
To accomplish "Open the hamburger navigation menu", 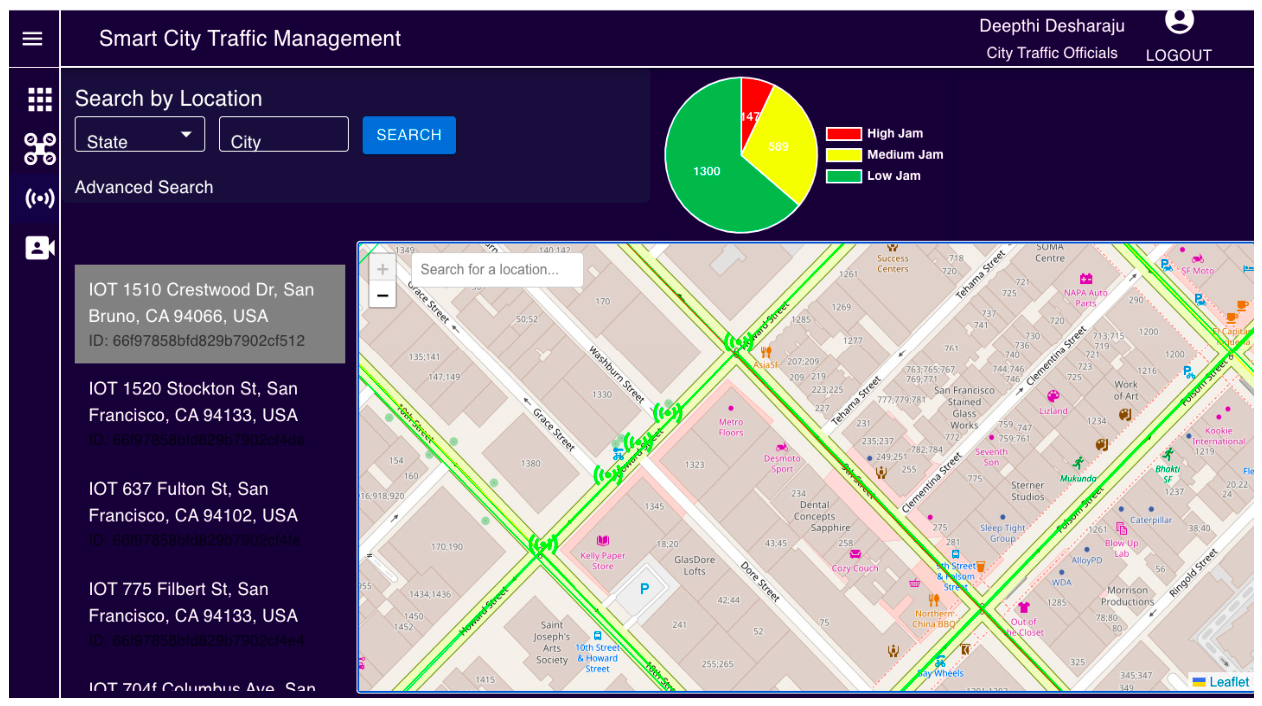I will coord(33,38).
